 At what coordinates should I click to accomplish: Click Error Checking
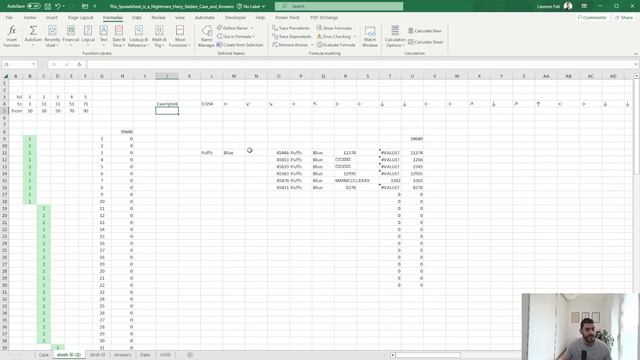click(x=333, y=36)
